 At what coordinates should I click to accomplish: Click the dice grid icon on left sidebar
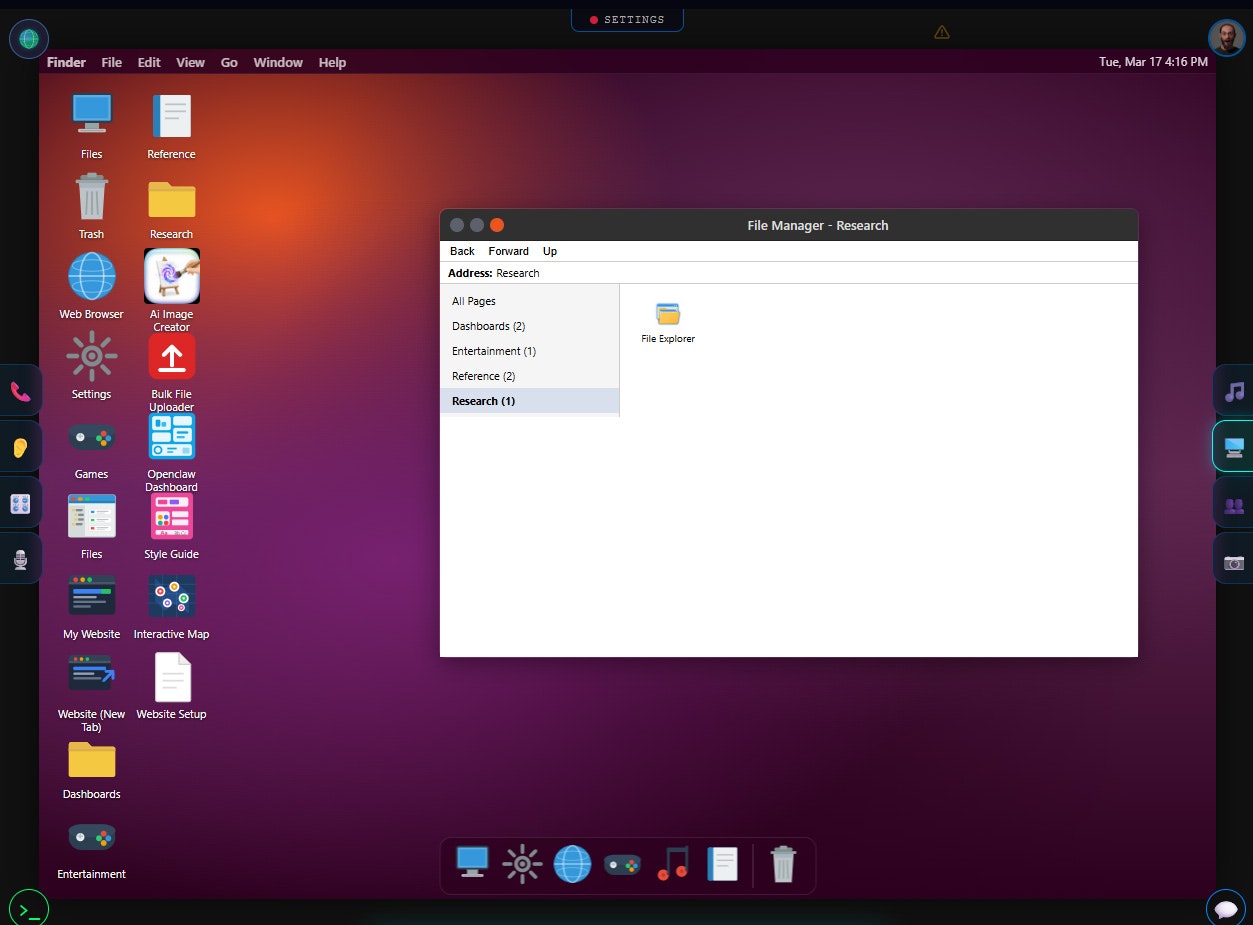tap(20, 503)
